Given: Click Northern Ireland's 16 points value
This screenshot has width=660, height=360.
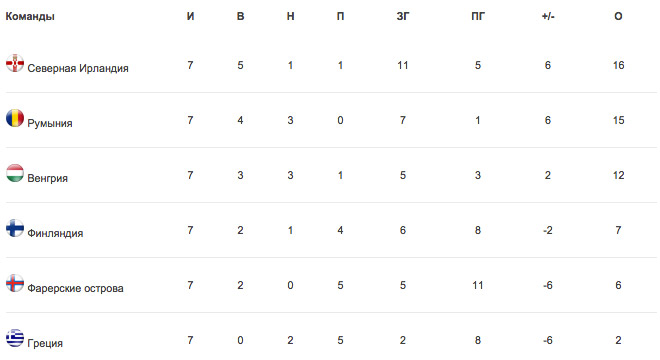Looking at the screenshot, I should click(x=618, y=65).
